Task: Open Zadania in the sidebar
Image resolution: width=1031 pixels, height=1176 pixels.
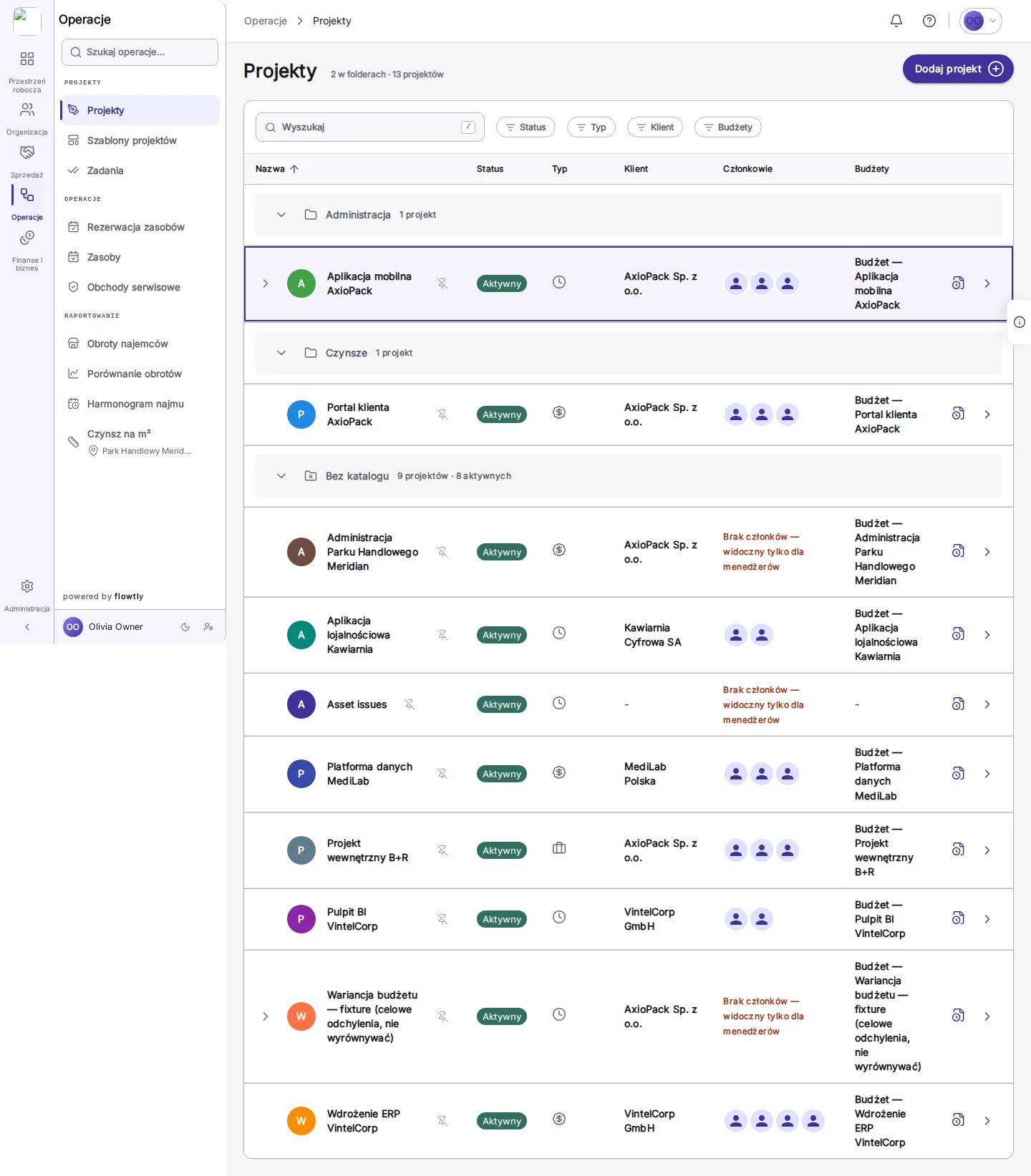Action: point(140,170)
